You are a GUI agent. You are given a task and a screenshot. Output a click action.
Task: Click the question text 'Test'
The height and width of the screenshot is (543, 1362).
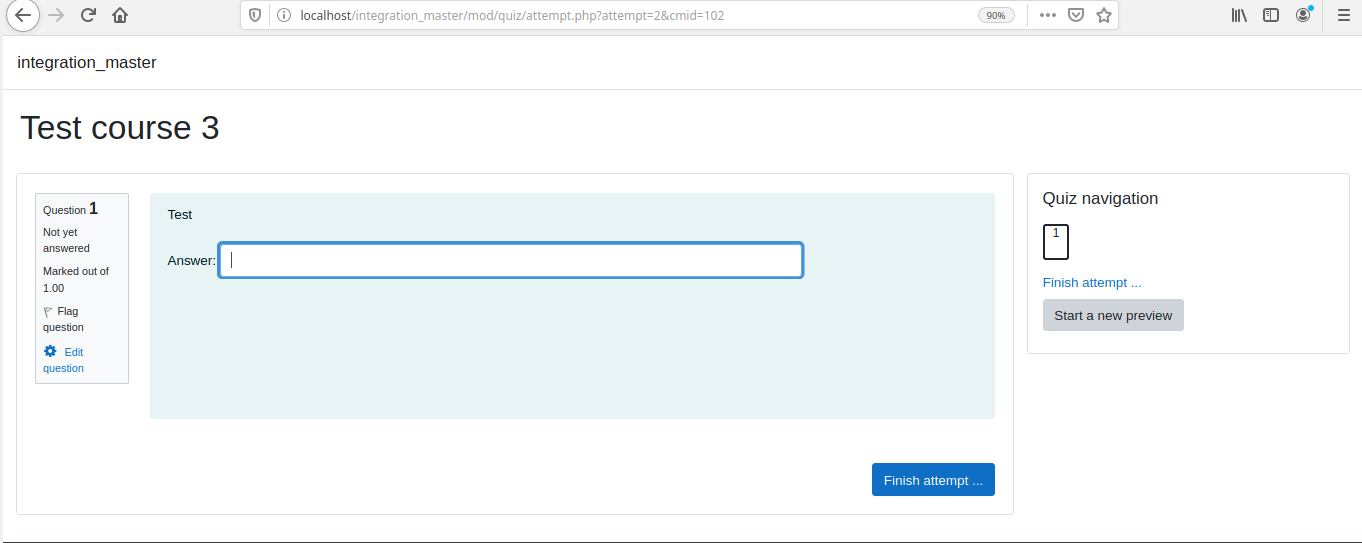click(180, 214)
